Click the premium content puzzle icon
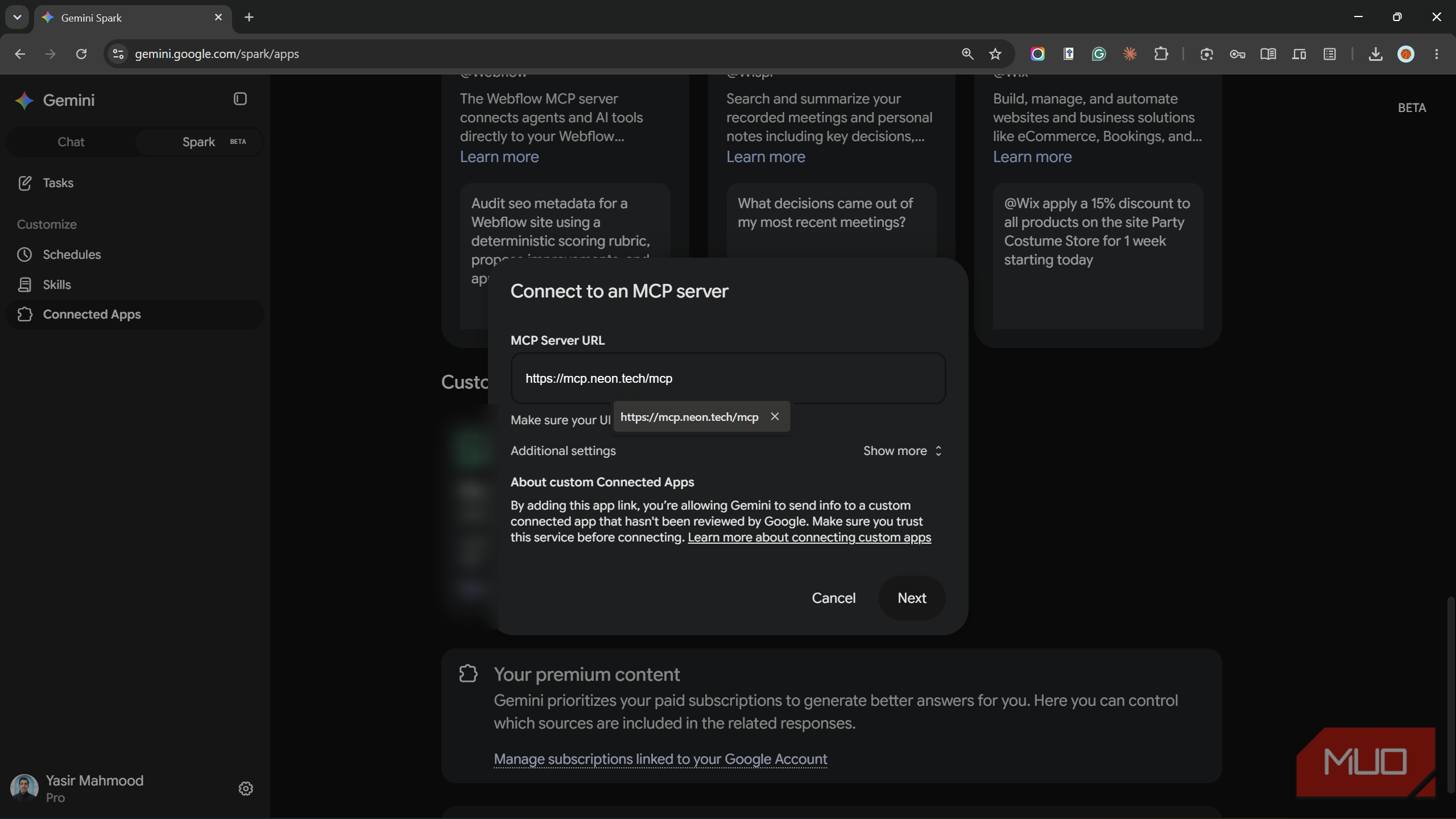Image resolution: width=1456 pixels, height=819 pixels. 468,673
